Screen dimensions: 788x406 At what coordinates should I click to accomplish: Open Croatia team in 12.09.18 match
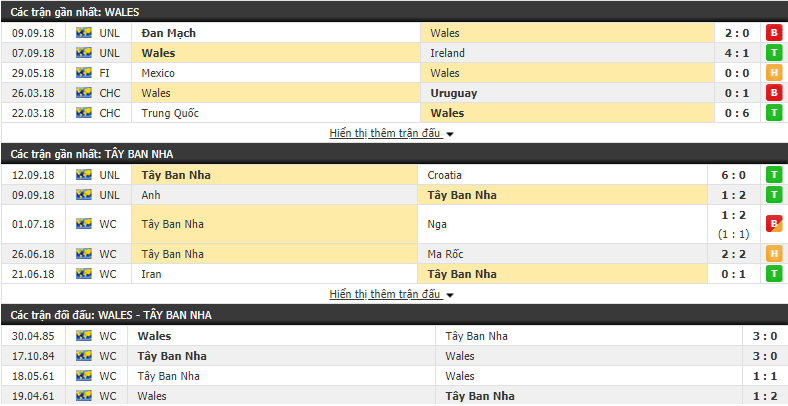[x=444, y=175]
